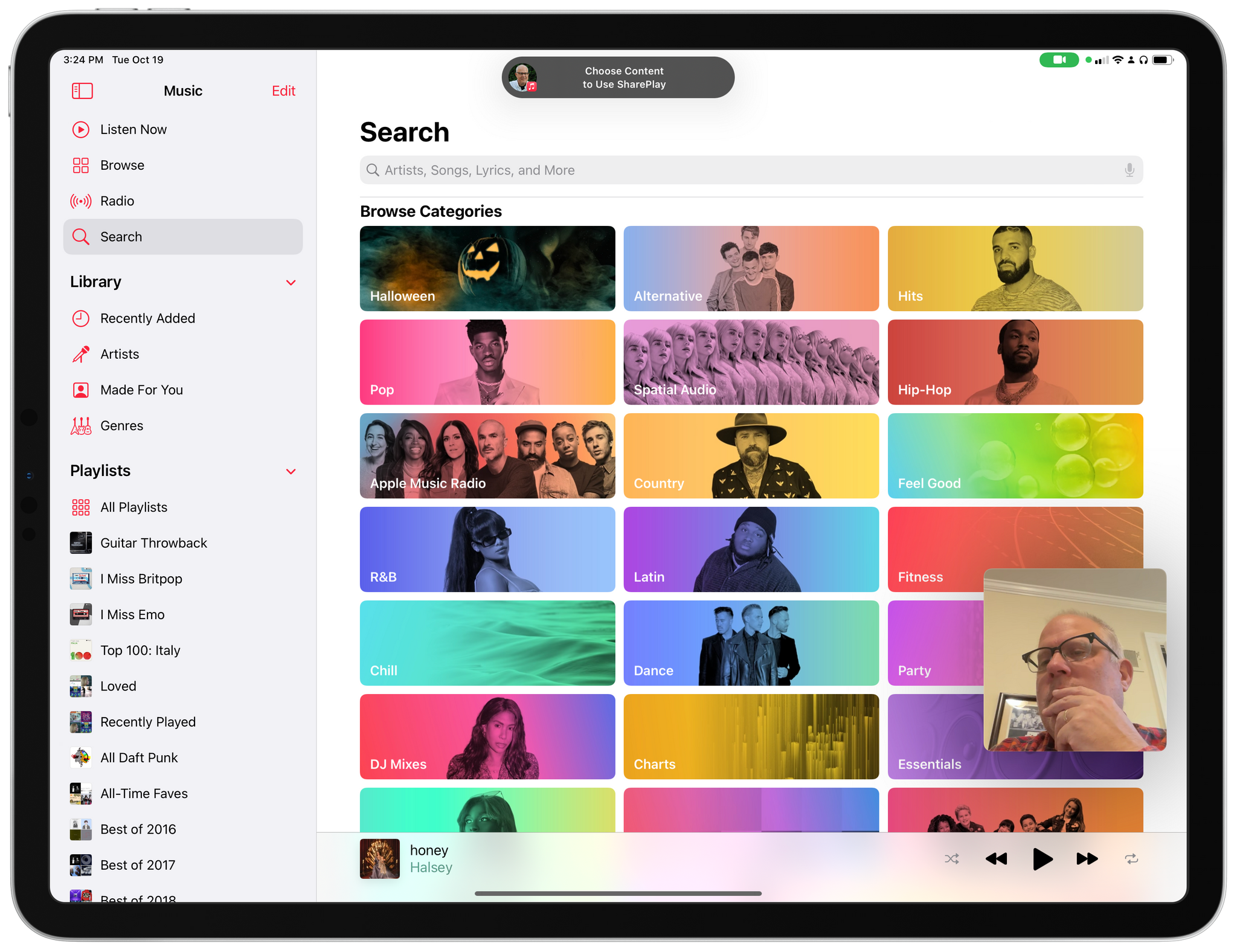Image resolution: width=1237 pixels, height=952 pixels.
Task: Toggle the sidebar panel icon
Action: pyautogui.click(x=82, y=91)
